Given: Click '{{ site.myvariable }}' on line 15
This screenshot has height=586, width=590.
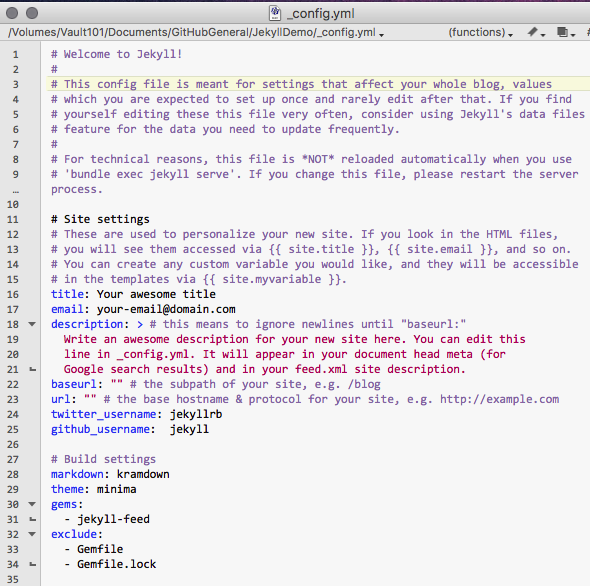Looking at the screenshot, I should click(x=271, y=279).
